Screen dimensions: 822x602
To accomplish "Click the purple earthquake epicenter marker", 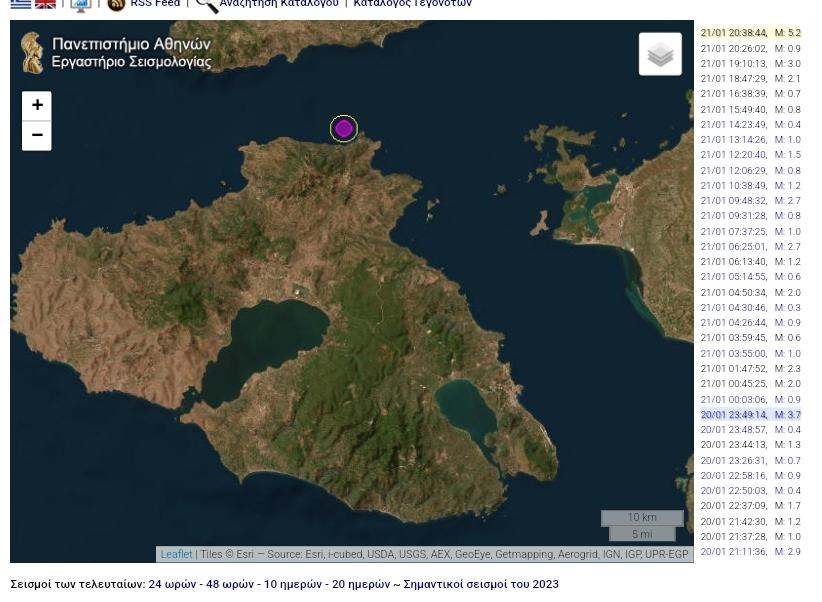I will click(x=344, y=128).
